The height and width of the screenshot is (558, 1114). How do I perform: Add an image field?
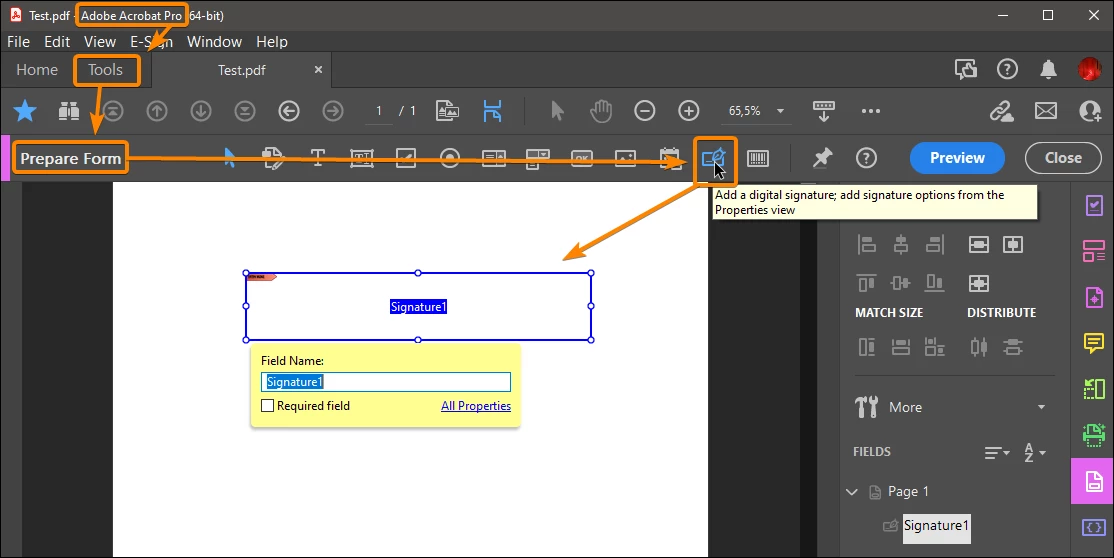pos(625,158)
